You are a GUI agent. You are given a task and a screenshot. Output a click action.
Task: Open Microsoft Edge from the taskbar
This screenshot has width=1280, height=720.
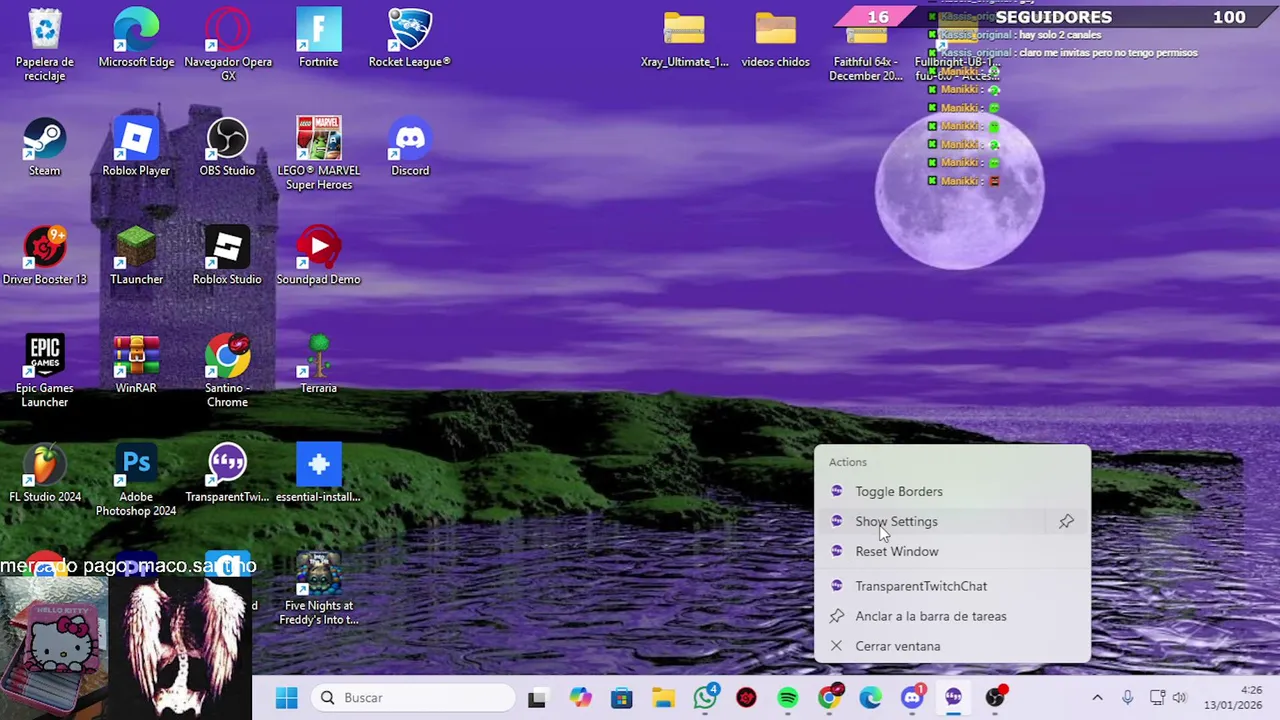[x=871, y=698]
